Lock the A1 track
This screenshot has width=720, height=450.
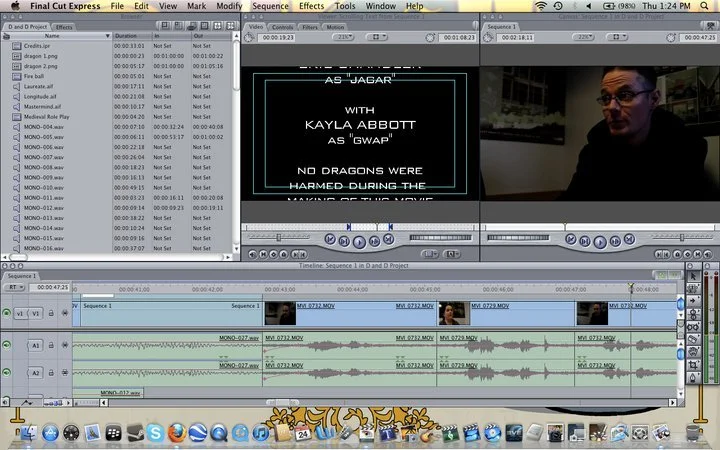point(51,345)
